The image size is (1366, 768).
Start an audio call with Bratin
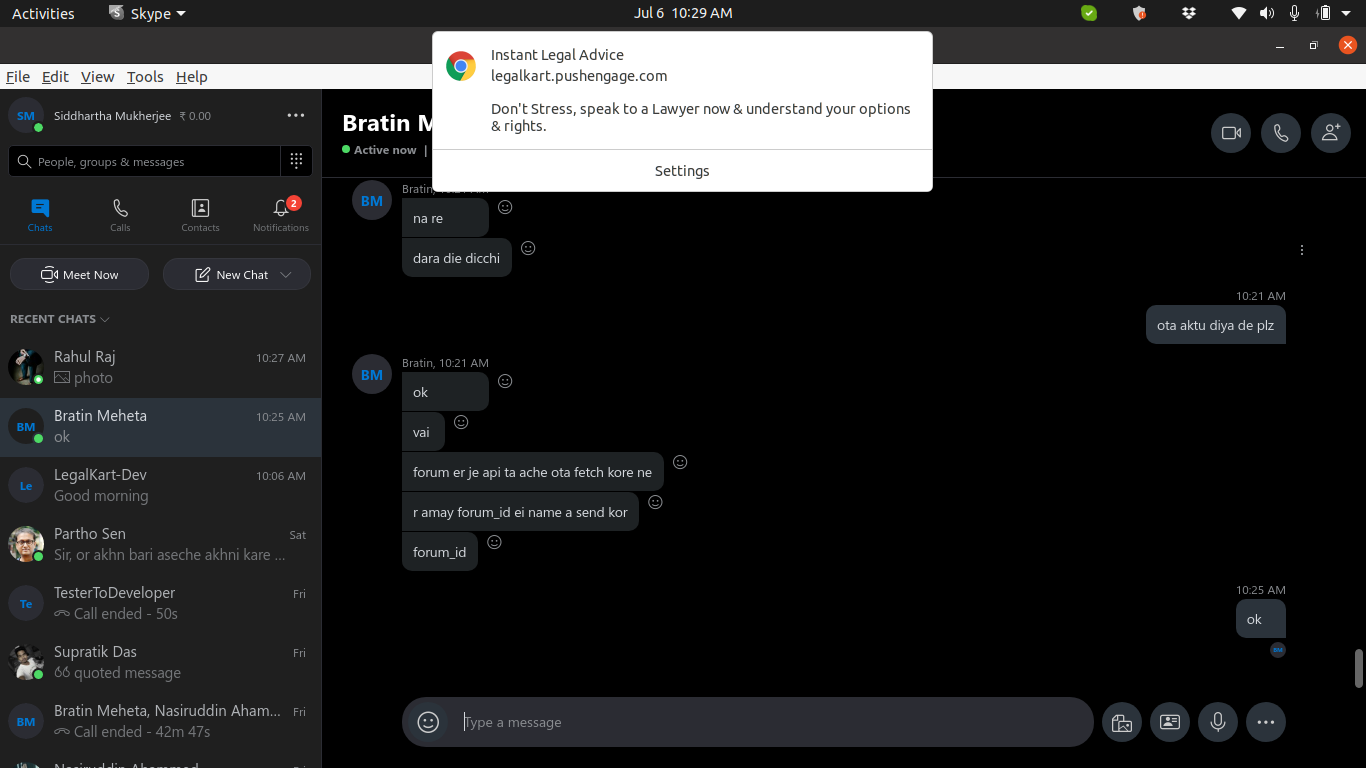pos(1281,133)
